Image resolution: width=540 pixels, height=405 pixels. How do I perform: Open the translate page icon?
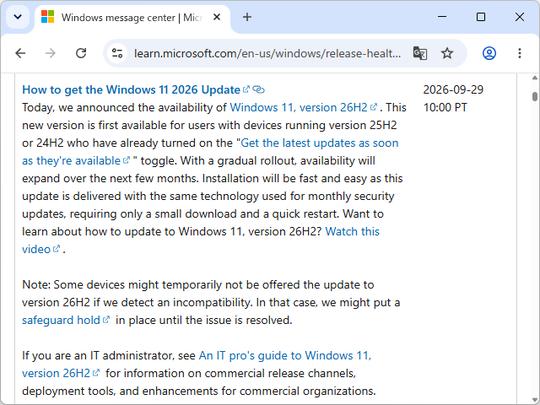pyautogui.click(x=420, y=53)
